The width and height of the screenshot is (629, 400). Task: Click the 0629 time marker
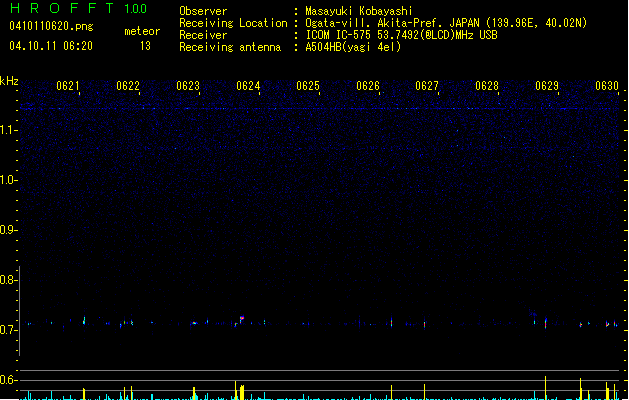coord(547,86)
